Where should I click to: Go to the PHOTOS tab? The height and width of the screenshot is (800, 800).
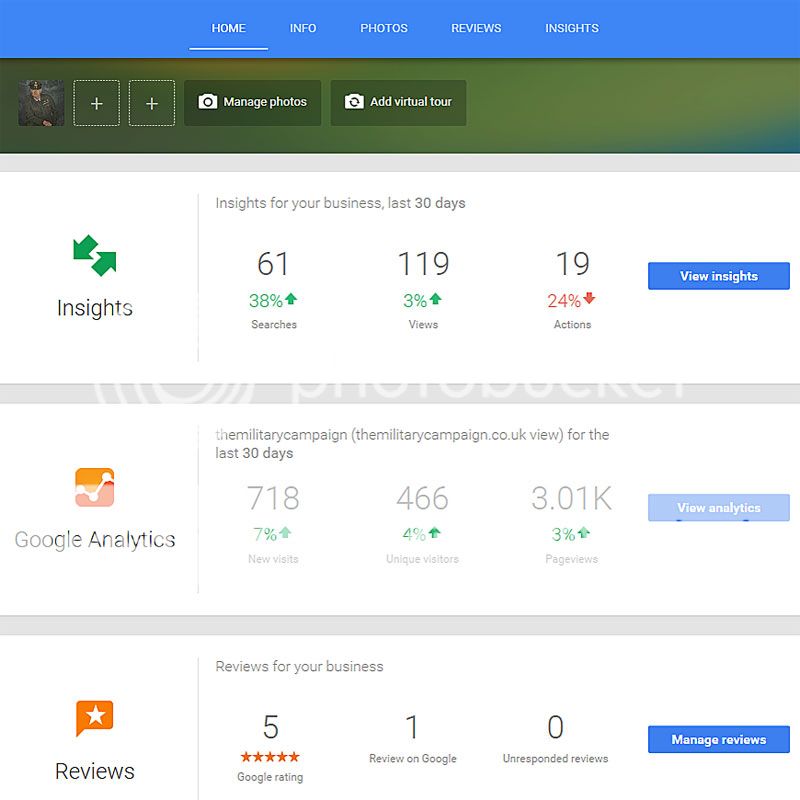coord(384,28)
